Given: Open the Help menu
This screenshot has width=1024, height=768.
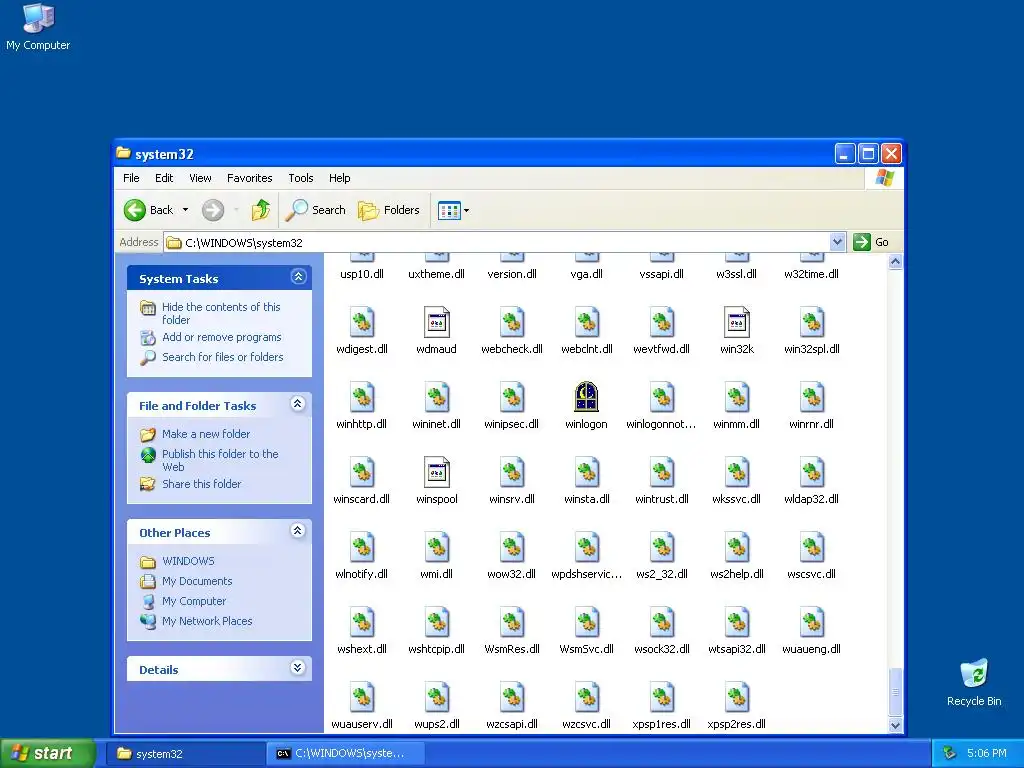Looking at the screenshot, I should point(339,178).
